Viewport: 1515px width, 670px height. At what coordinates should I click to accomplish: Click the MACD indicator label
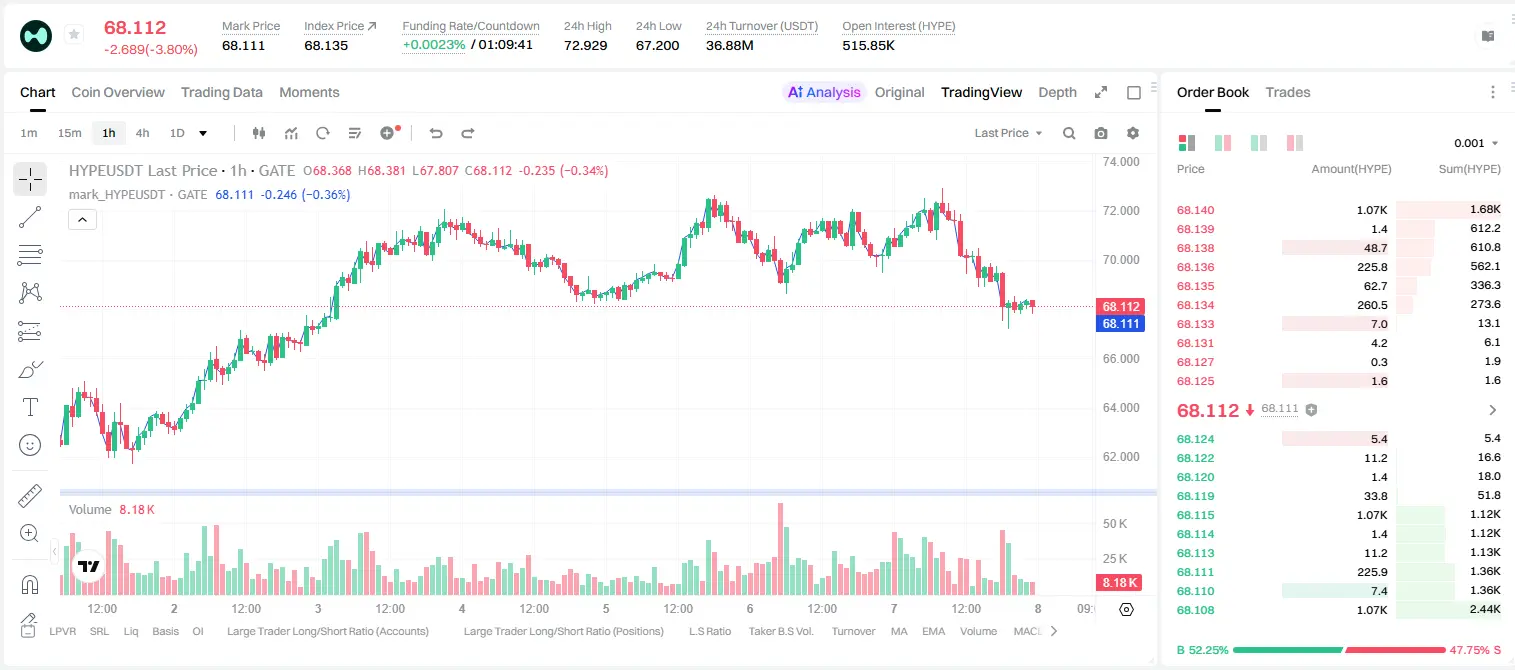pos(1027,631)
